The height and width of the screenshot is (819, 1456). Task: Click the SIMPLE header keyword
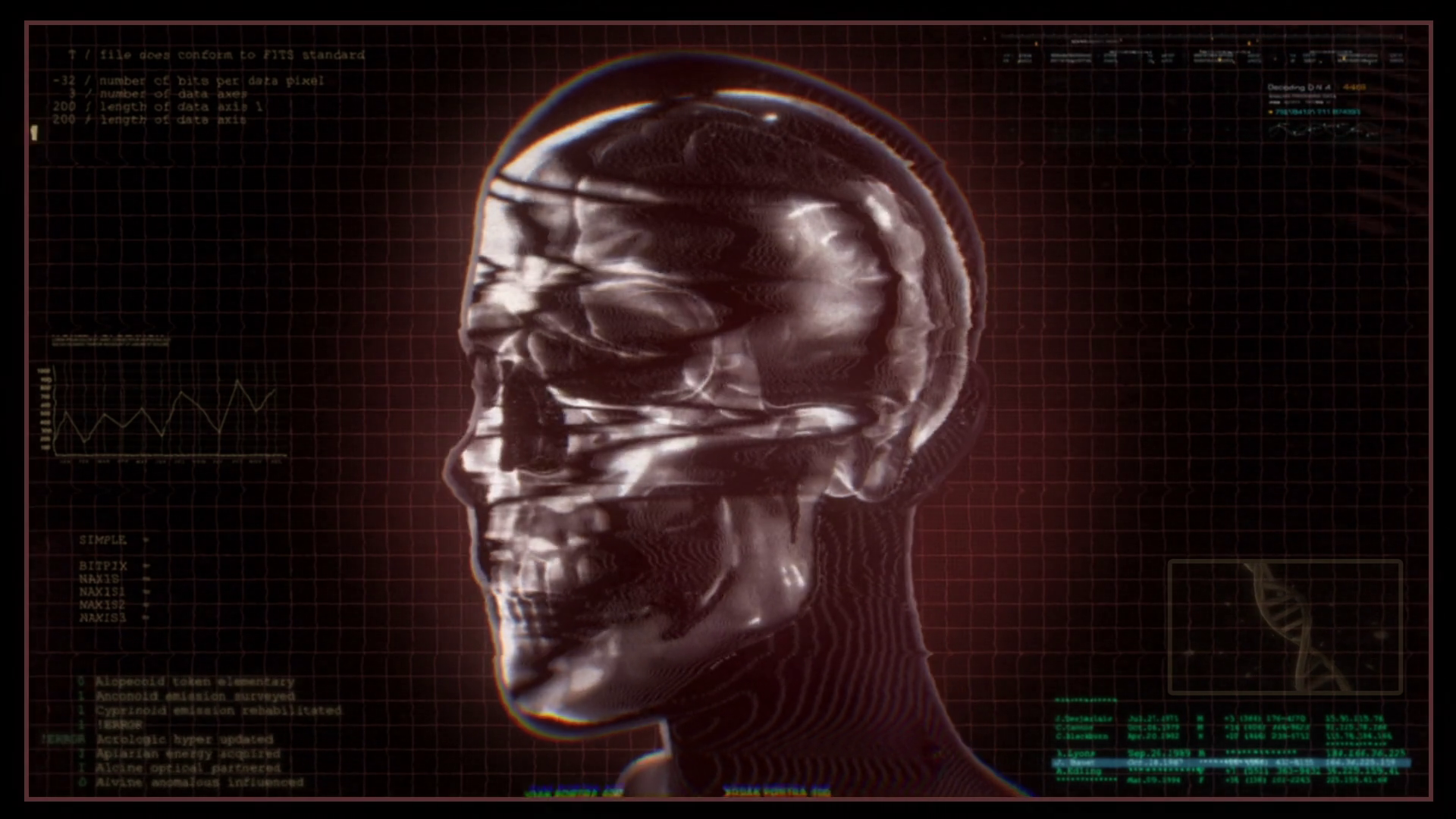click(x=102, y=540)
